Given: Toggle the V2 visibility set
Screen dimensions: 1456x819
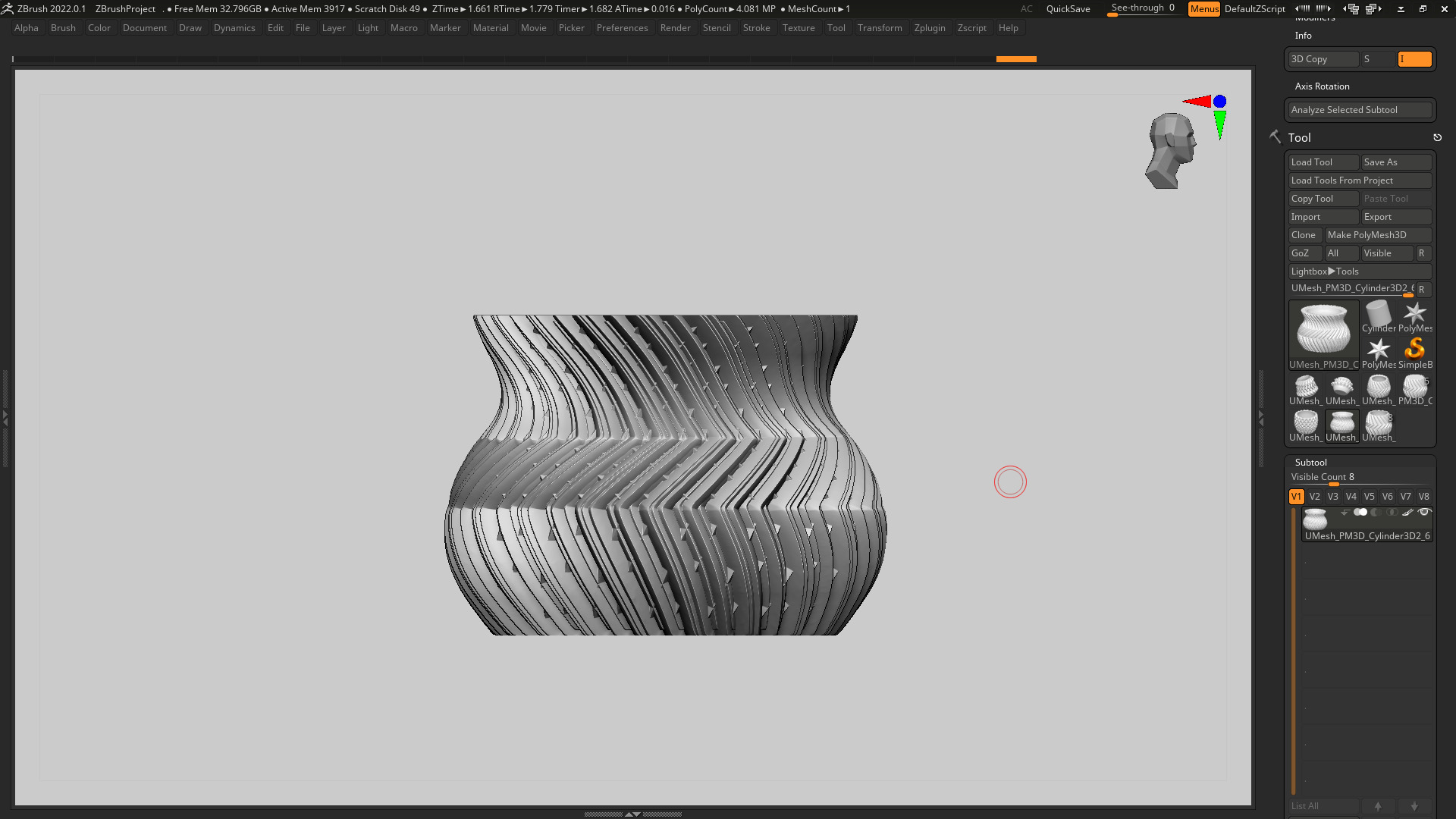Looking at the screenshot, I should pos(1314,497).
